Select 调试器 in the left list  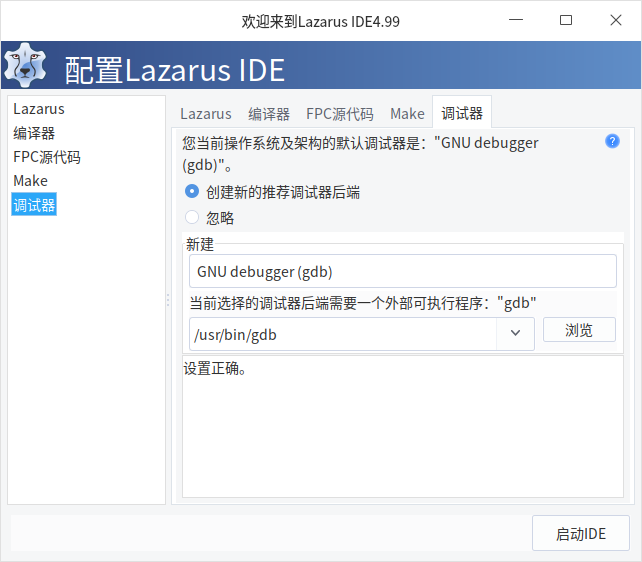[x=34, y=205]
